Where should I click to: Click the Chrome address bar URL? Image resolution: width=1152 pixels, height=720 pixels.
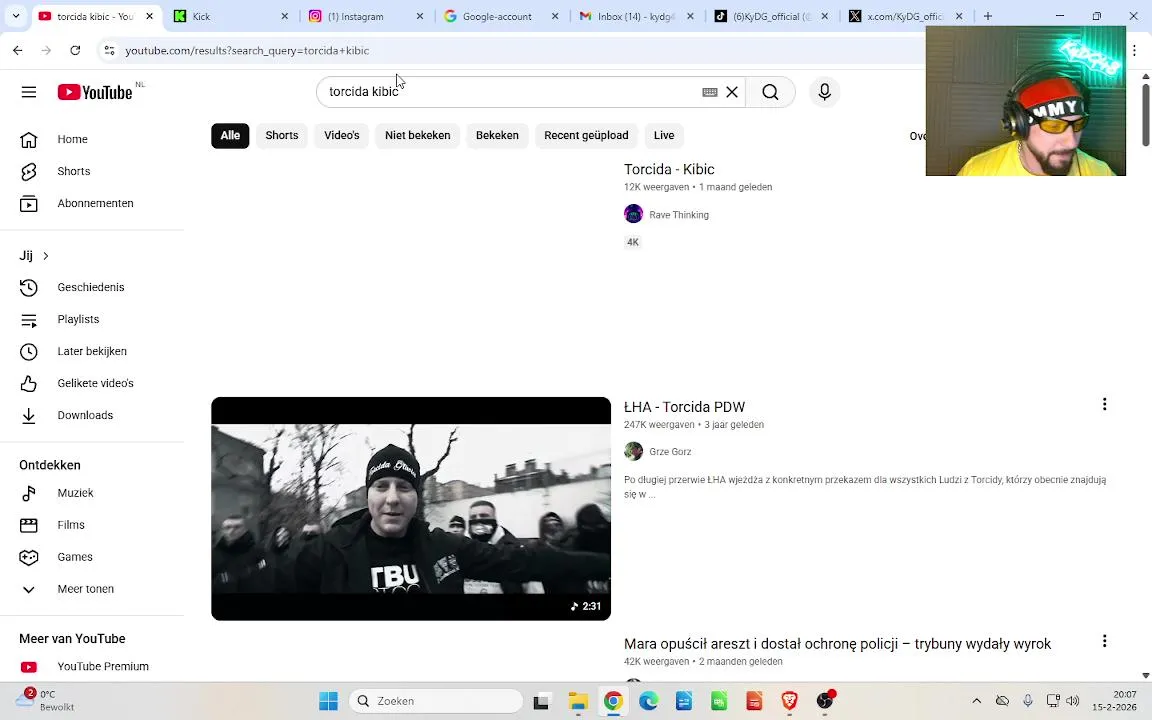click(247, 50)
